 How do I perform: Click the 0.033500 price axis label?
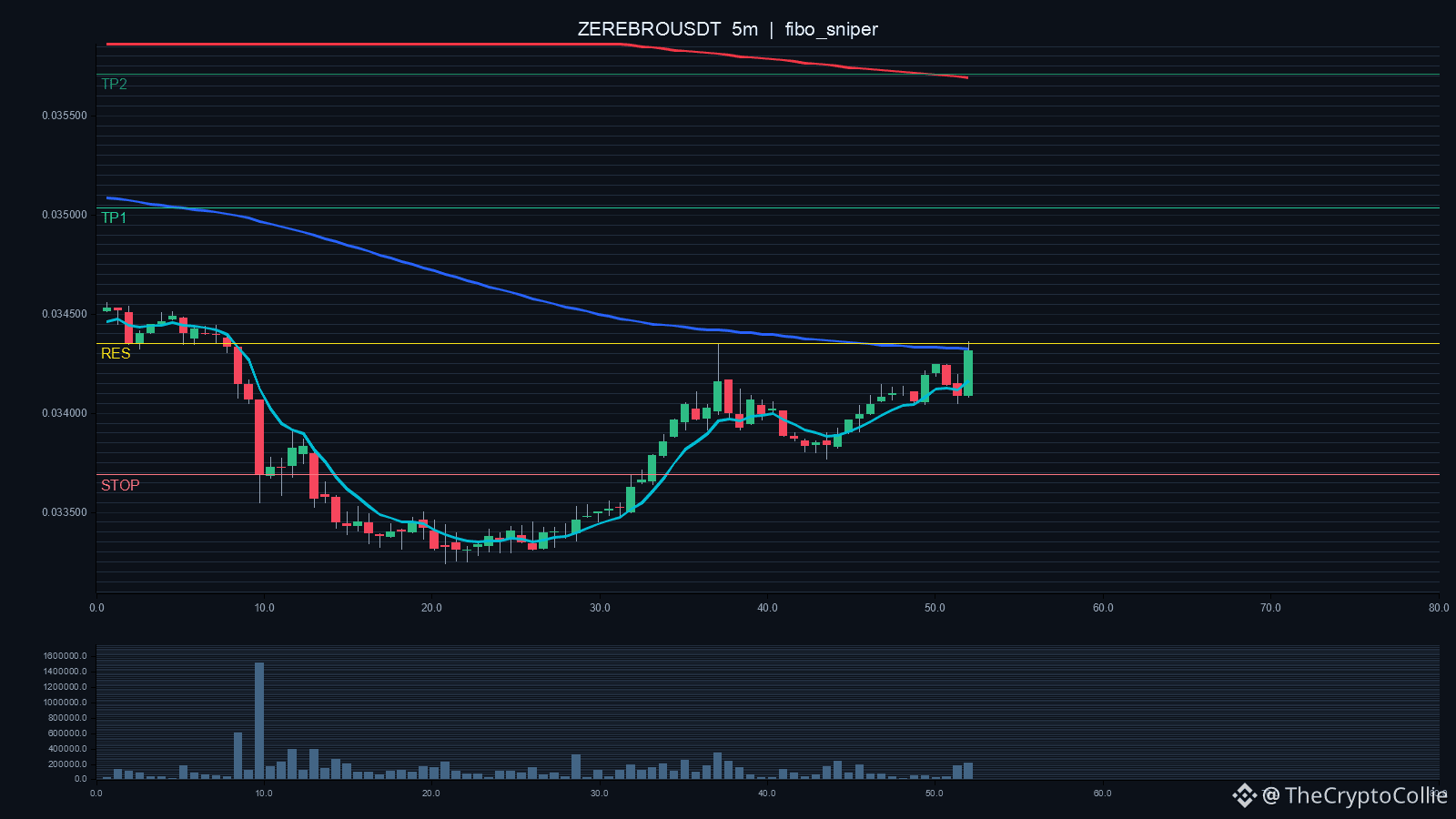(x=65, y=512)
